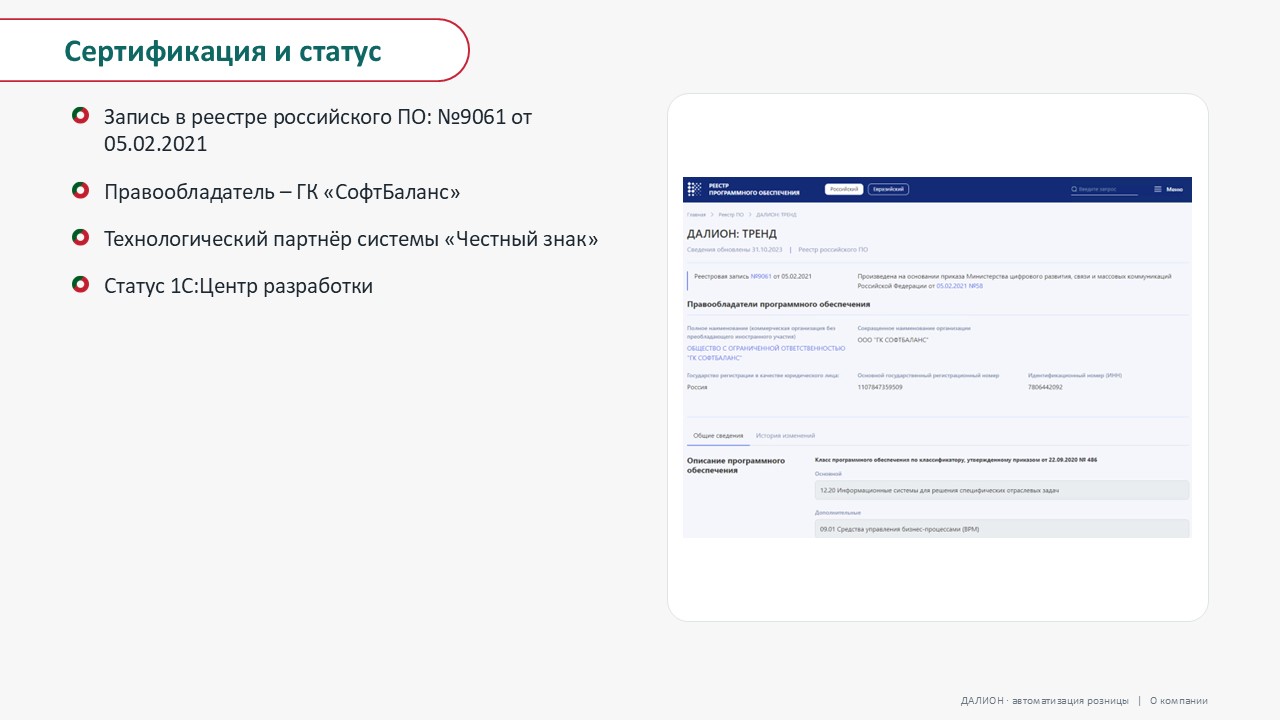Click the search magnifier icon
The width and height of the screenshot is (1280, 720).
pos(1074,189)
